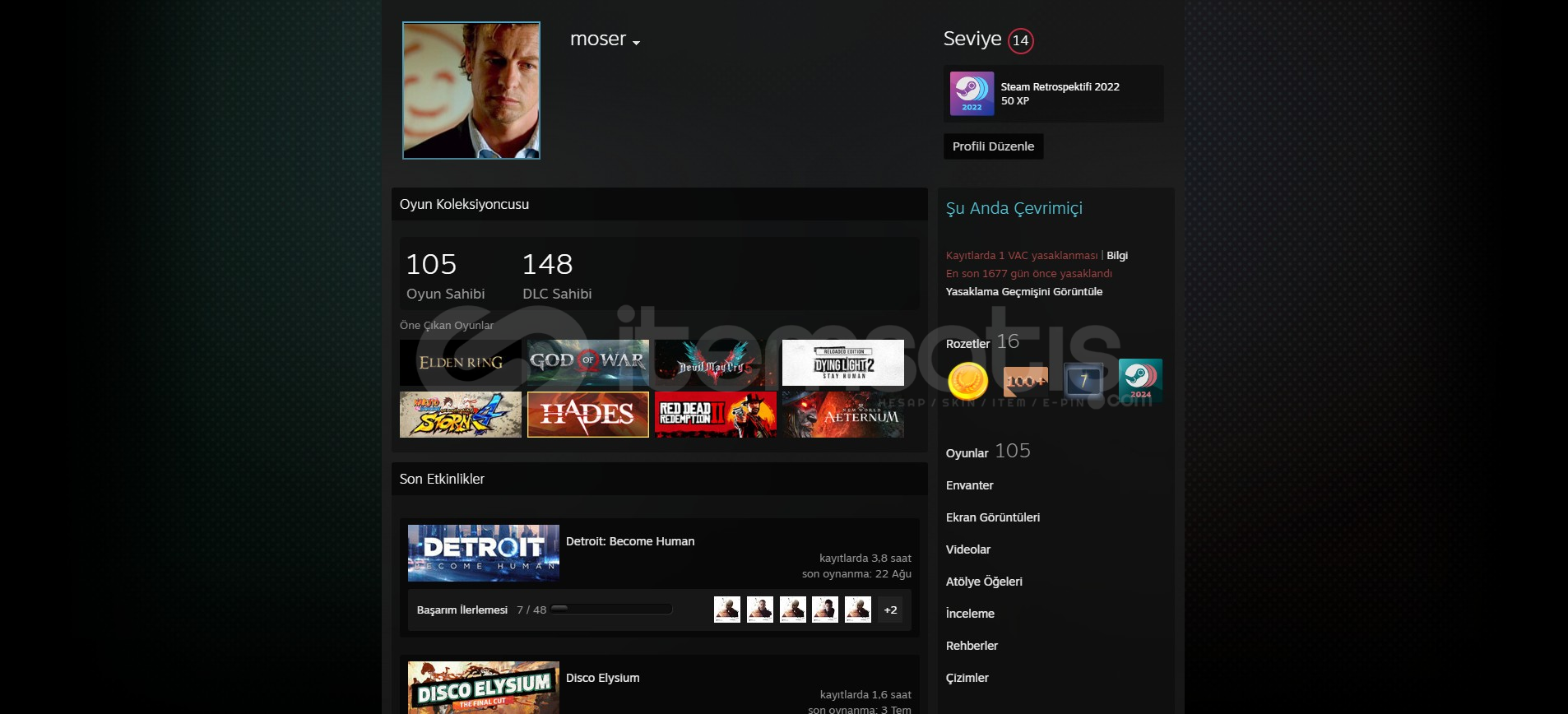This screenshot has width=1568, height=714.
Task: Click the Steam Retrospektifi 2022 badge title
Action: (1060, 86)
